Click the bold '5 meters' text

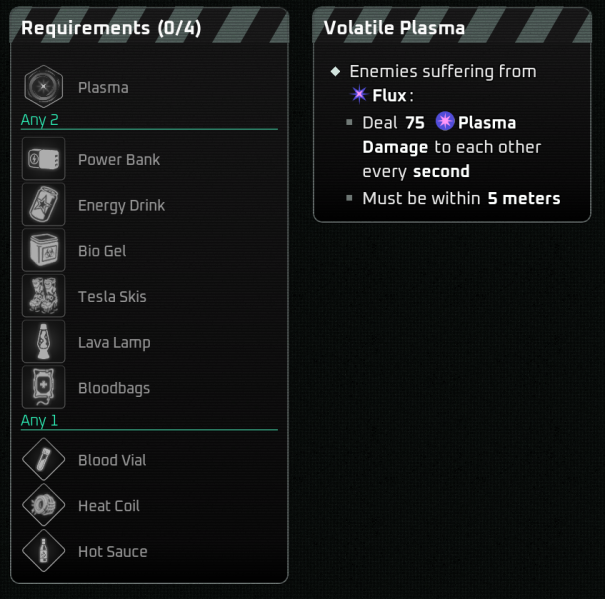click(x=524, y=198)
